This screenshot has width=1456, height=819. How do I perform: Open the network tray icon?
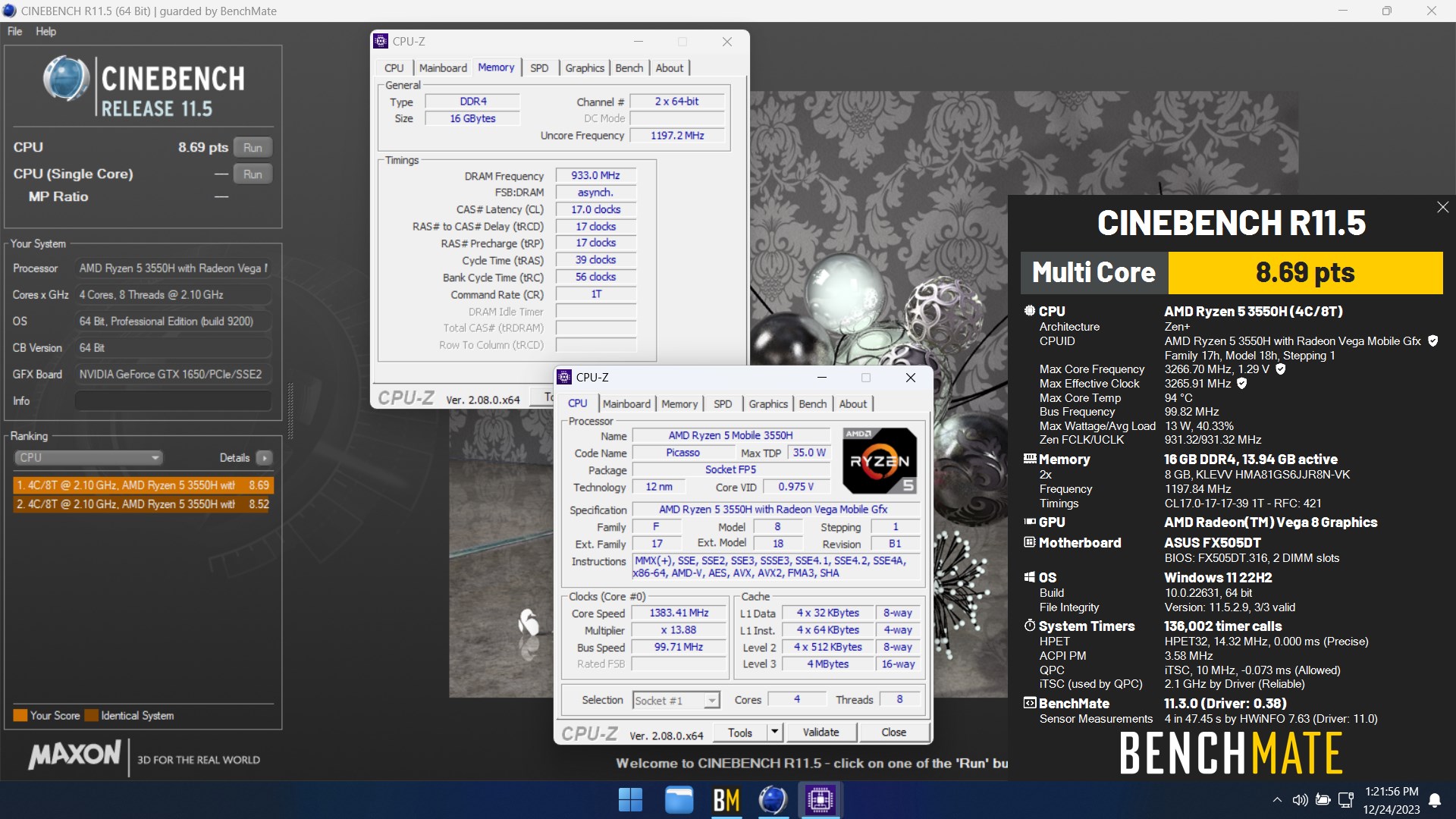coord(1347,800)
